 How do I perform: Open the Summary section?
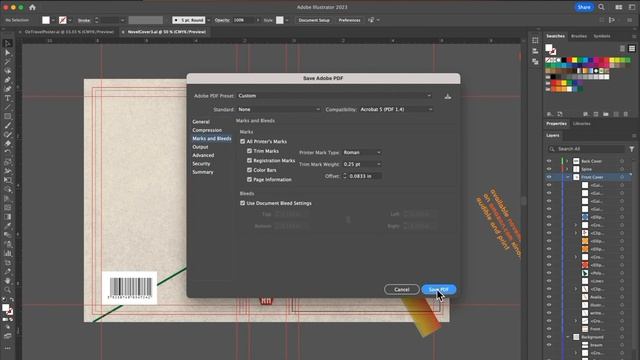tap(203, 172)
